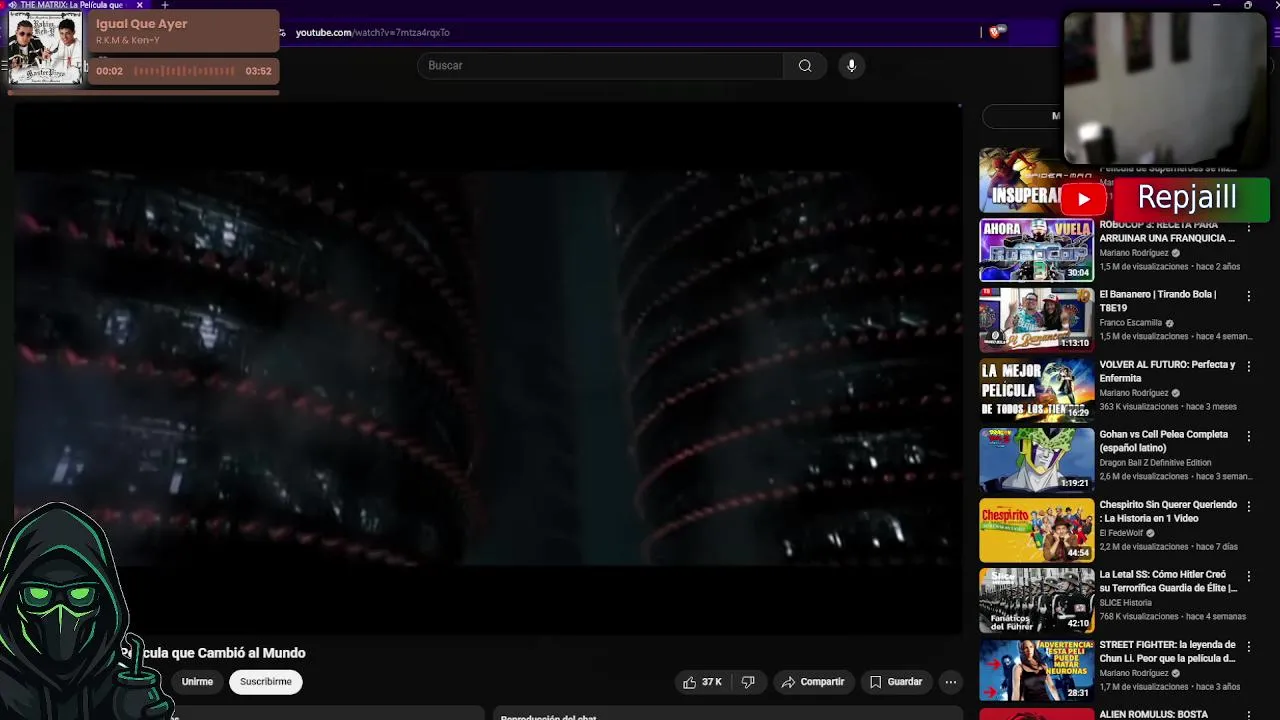1280x720 pixels.
Task: Click the Suscribirme button
Action: point(266,682)
